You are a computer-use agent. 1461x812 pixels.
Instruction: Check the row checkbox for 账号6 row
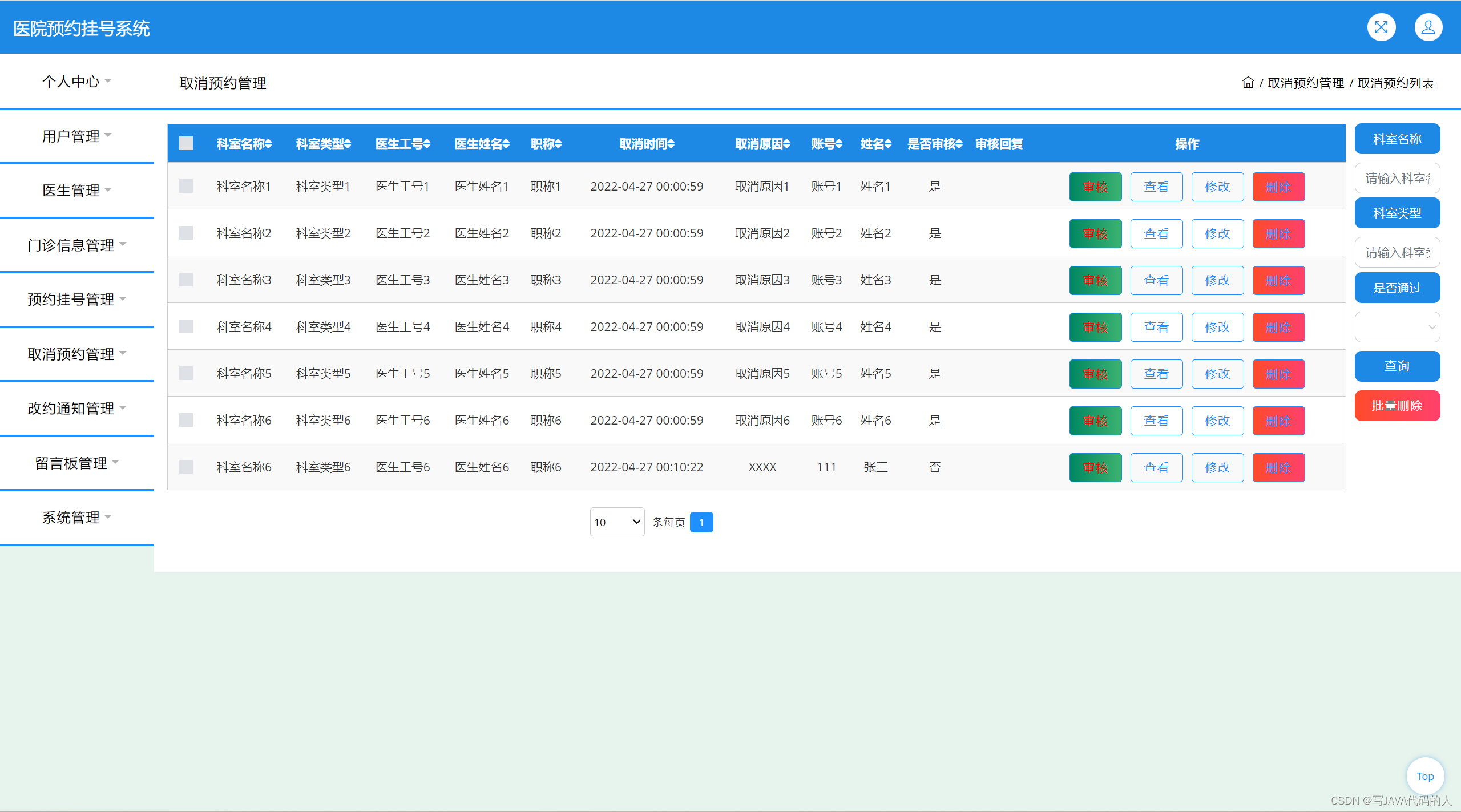[x=186, y=420]
